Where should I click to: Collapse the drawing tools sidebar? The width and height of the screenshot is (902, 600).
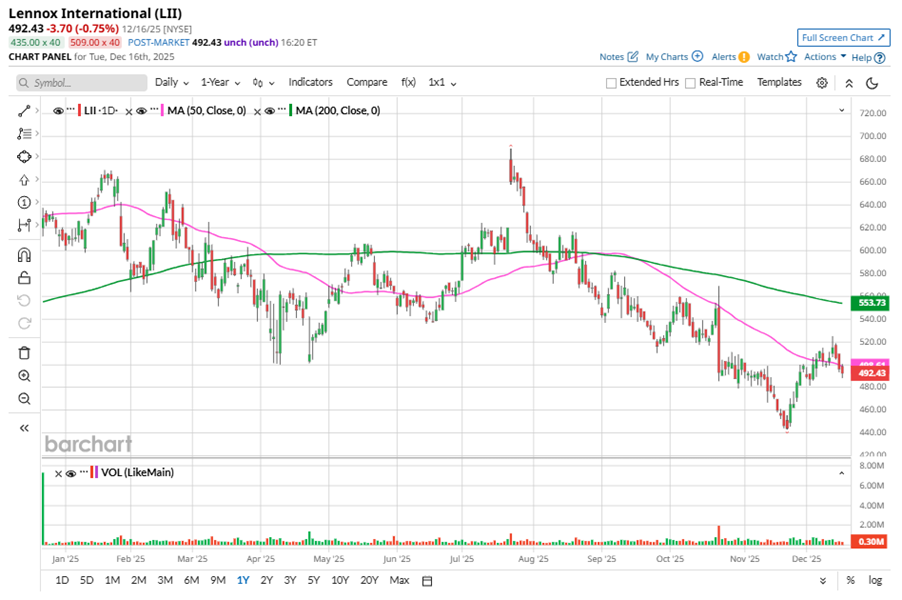coord(24,428)
